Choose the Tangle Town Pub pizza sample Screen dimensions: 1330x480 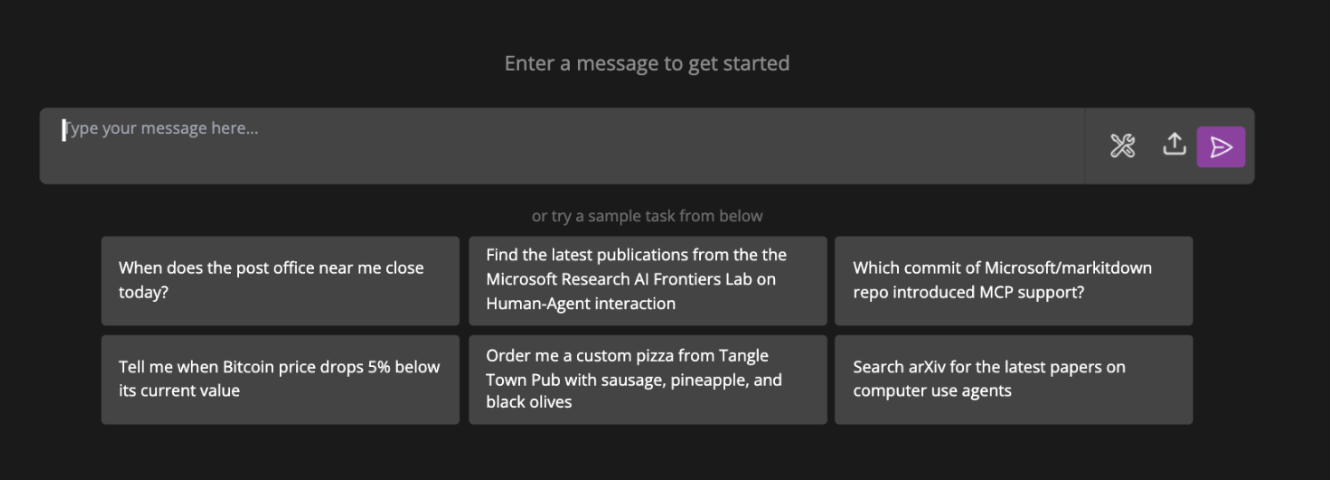pyautogui.click(x=647, y=379)
